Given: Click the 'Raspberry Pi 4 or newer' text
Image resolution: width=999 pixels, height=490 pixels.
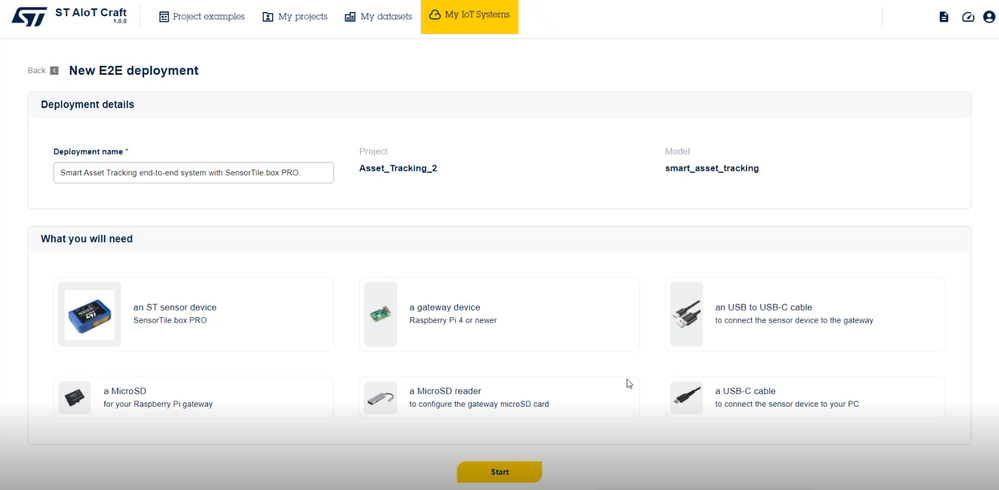Looking at the screenshot, I should (453, 321).
